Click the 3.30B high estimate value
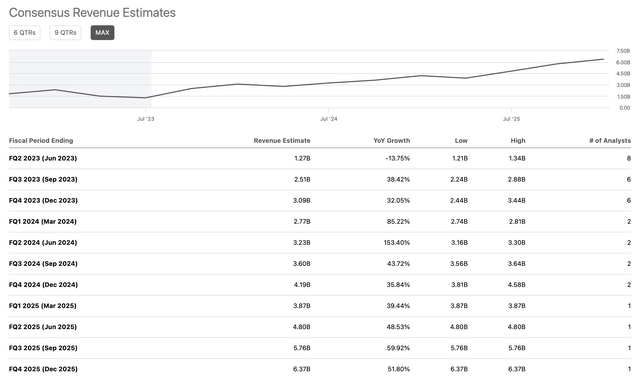This screenshot has width=640, height=381. coord(517,243)
